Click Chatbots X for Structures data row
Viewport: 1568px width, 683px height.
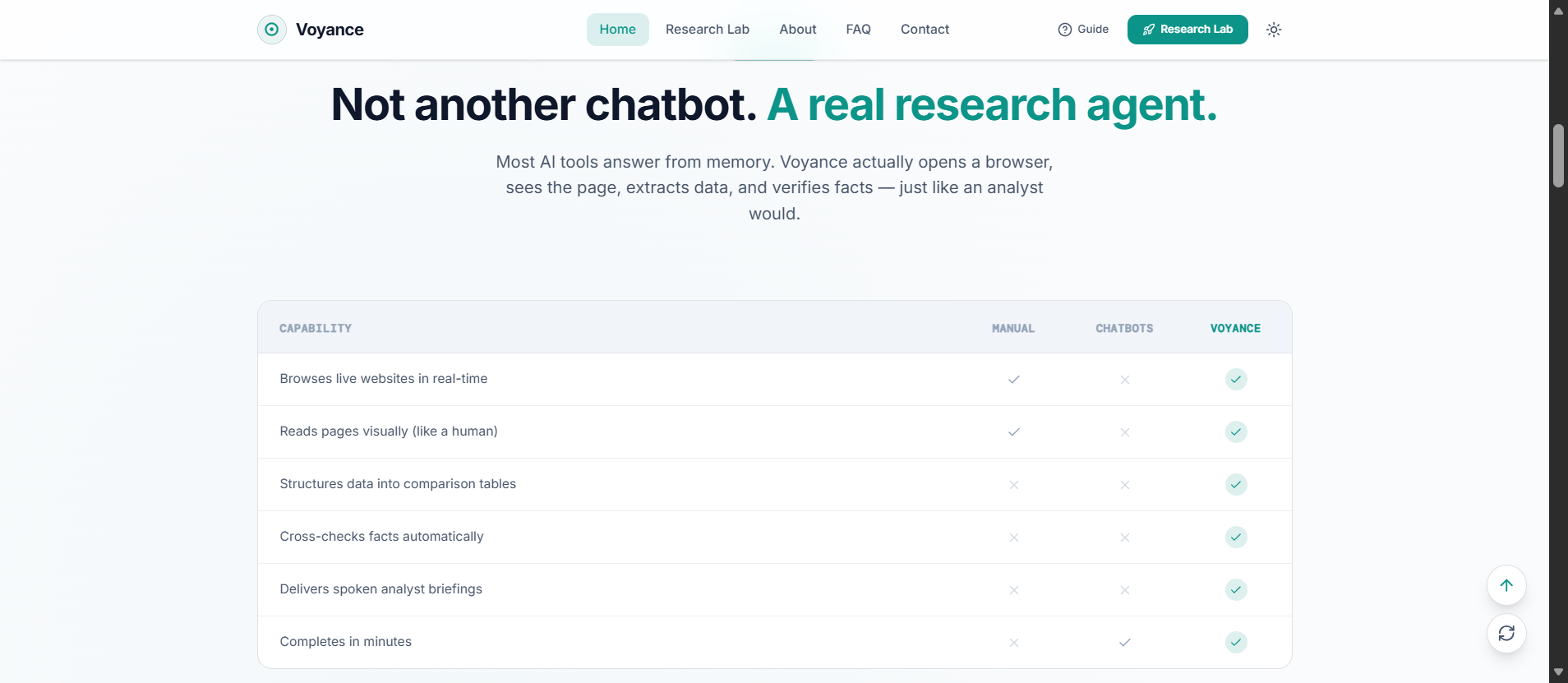[1125, 485]
